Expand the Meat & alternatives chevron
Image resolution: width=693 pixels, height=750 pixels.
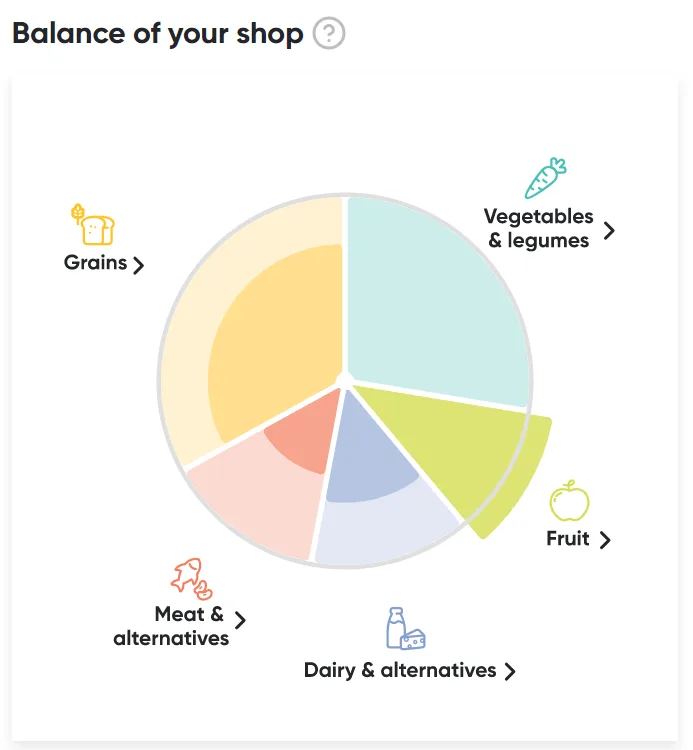240,620
